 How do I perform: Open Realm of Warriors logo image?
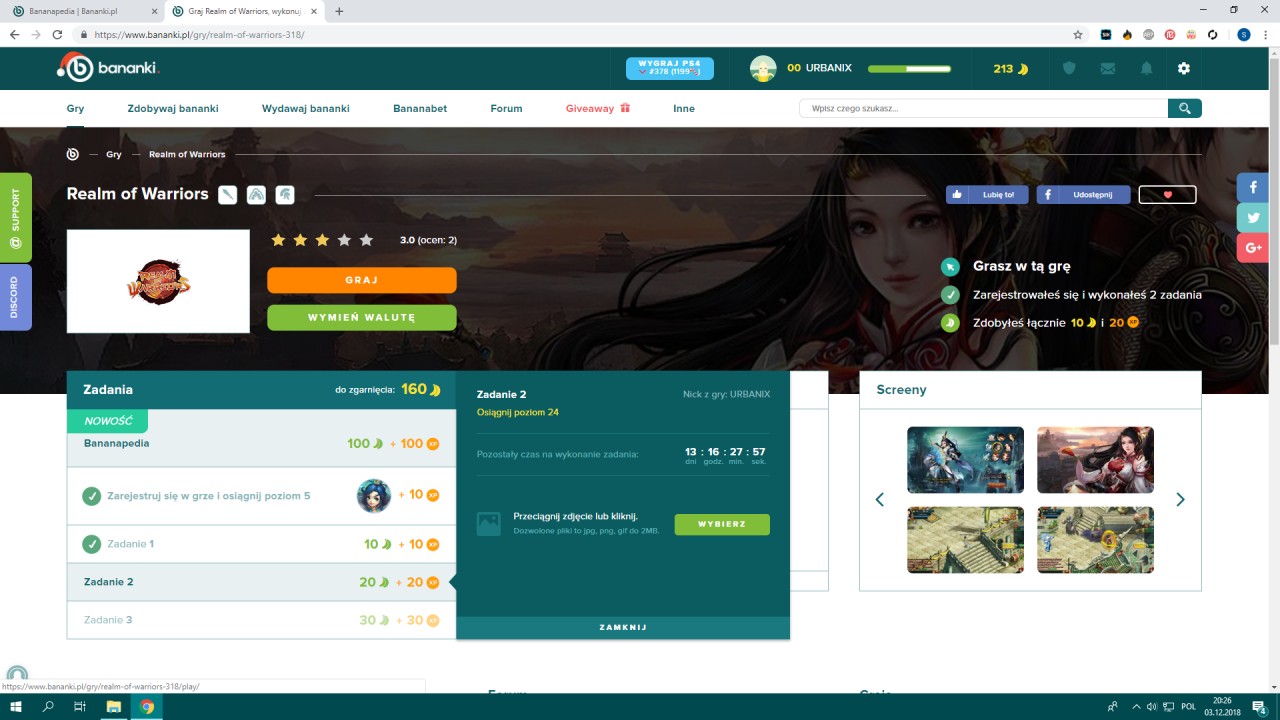[x=158, y=281]
